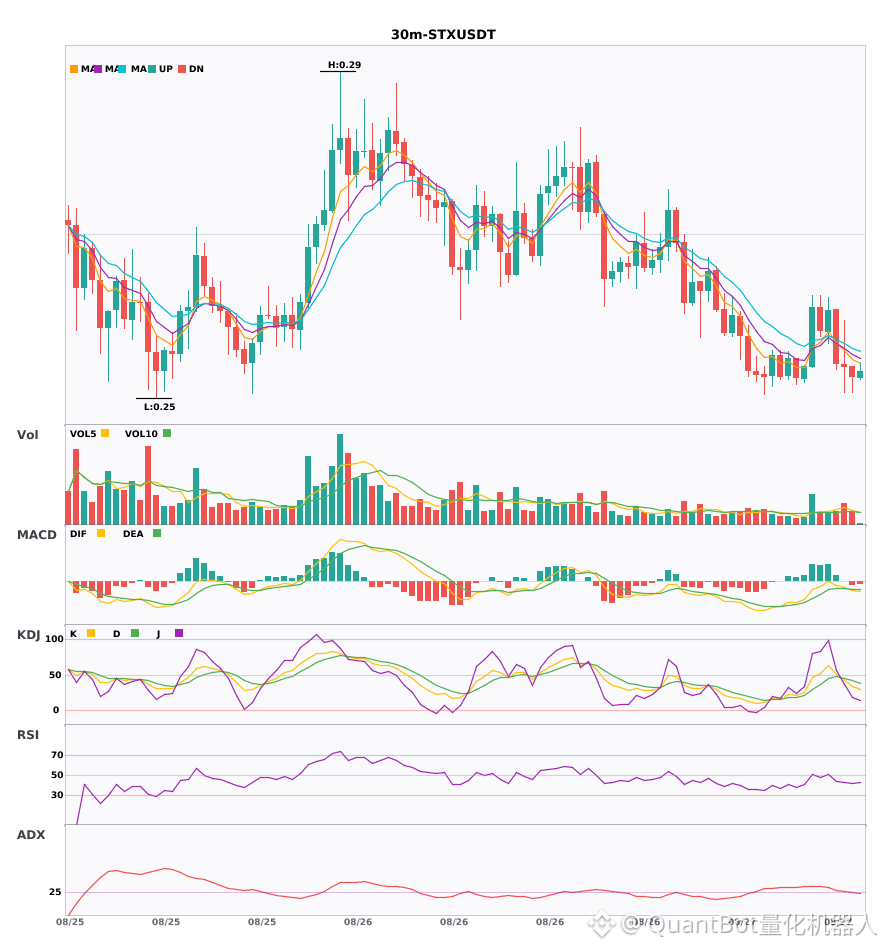Click the VOL5 legend text
This screenshot has width=885, height=950.
coord(83,434)
